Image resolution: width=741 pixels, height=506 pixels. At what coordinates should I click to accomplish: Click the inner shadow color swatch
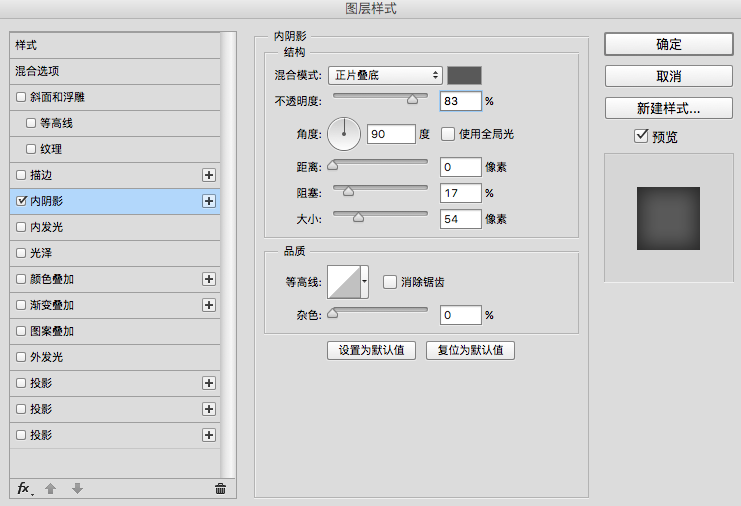[x=464, y=75]
